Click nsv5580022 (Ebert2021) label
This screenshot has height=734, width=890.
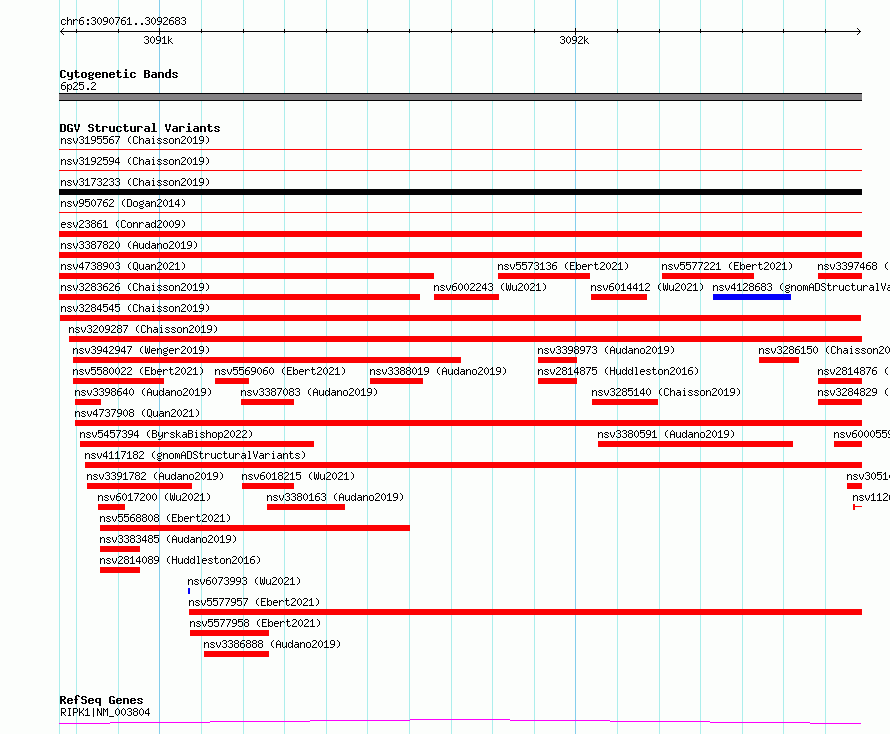coord(138,371)
